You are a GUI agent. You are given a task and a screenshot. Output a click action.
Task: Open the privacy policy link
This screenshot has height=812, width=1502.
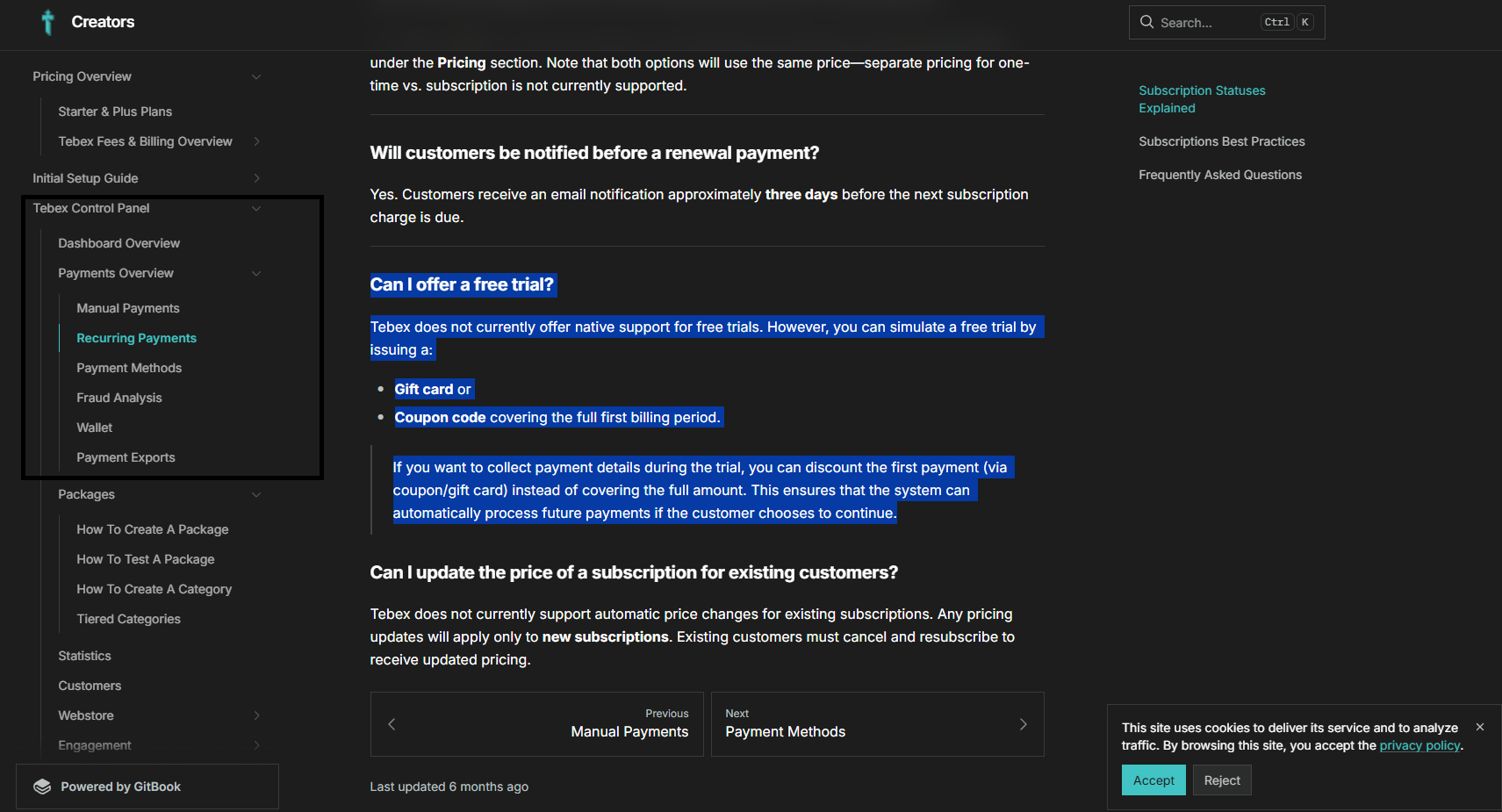[x=1419, y=745]
